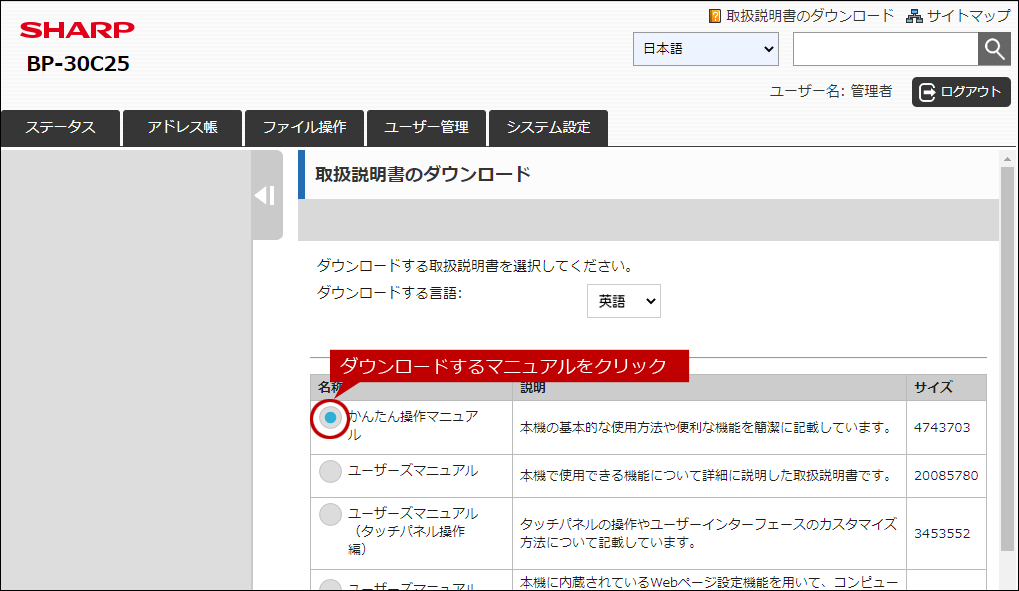Open 取扱説明書のダウンロード link in header
Screen dimensions: 1019x591
tap(810, 16)
